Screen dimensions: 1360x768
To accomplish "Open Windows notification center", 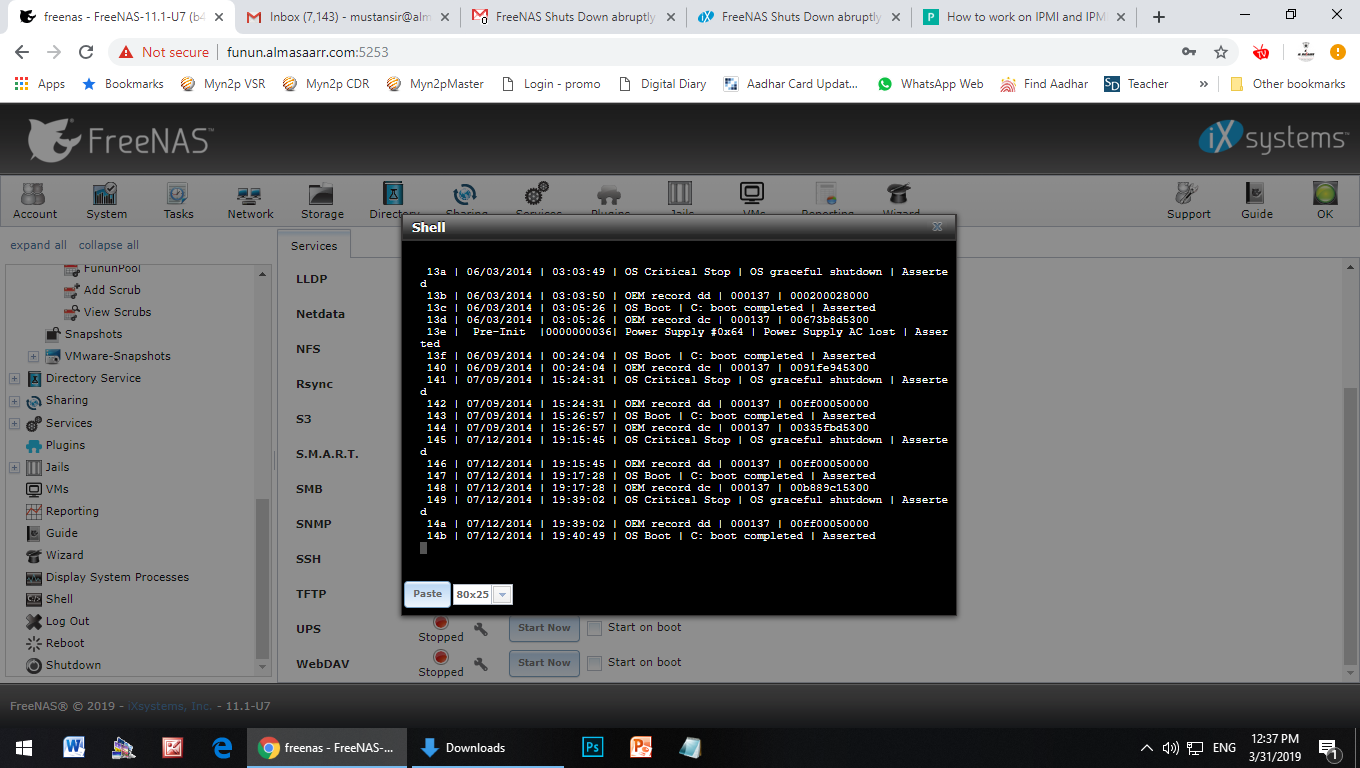I will point(1329,747).
